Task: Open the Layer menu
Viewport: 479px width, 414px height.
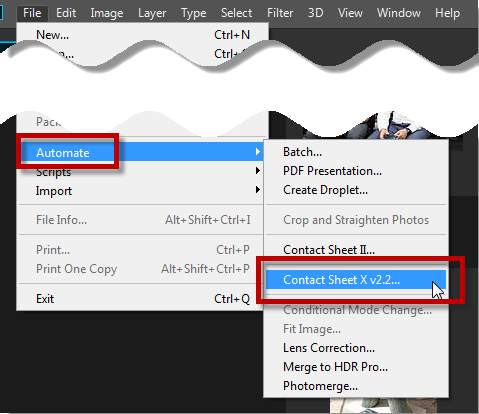Action: (x=152, y=13)
